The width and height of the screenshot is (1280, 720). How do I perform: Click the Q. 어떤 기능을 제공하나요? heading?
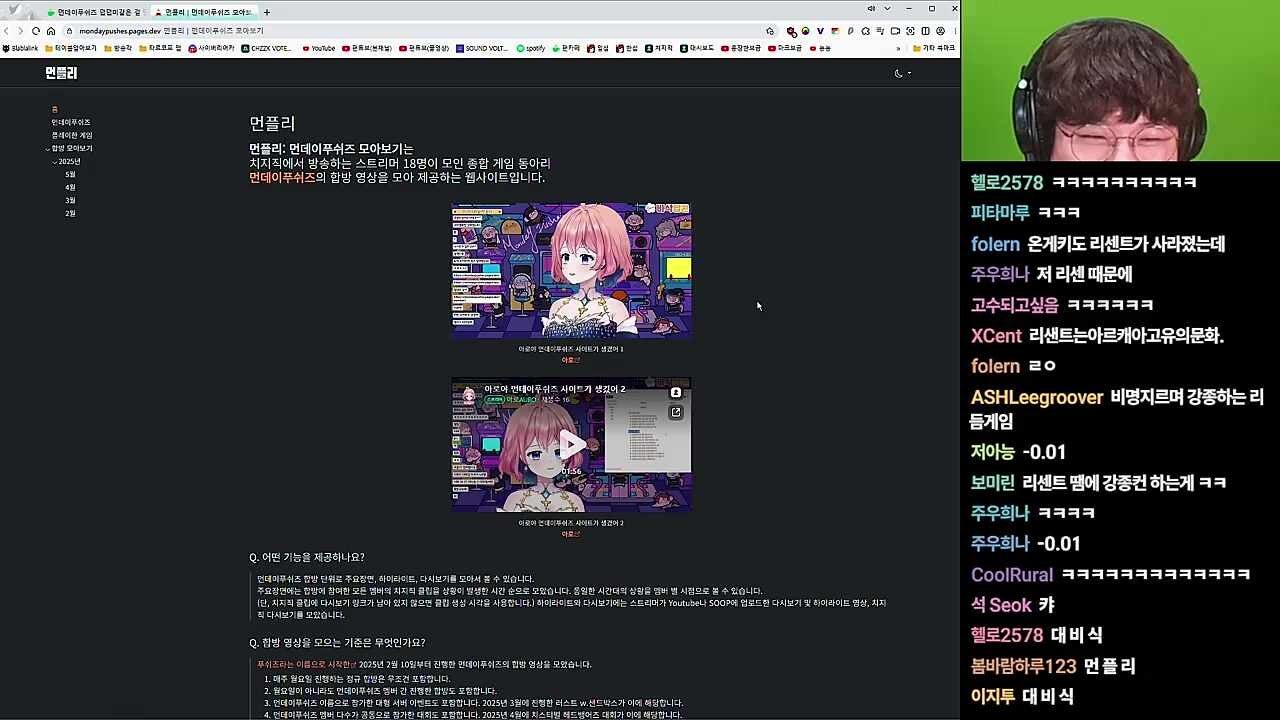coord(307,557)
